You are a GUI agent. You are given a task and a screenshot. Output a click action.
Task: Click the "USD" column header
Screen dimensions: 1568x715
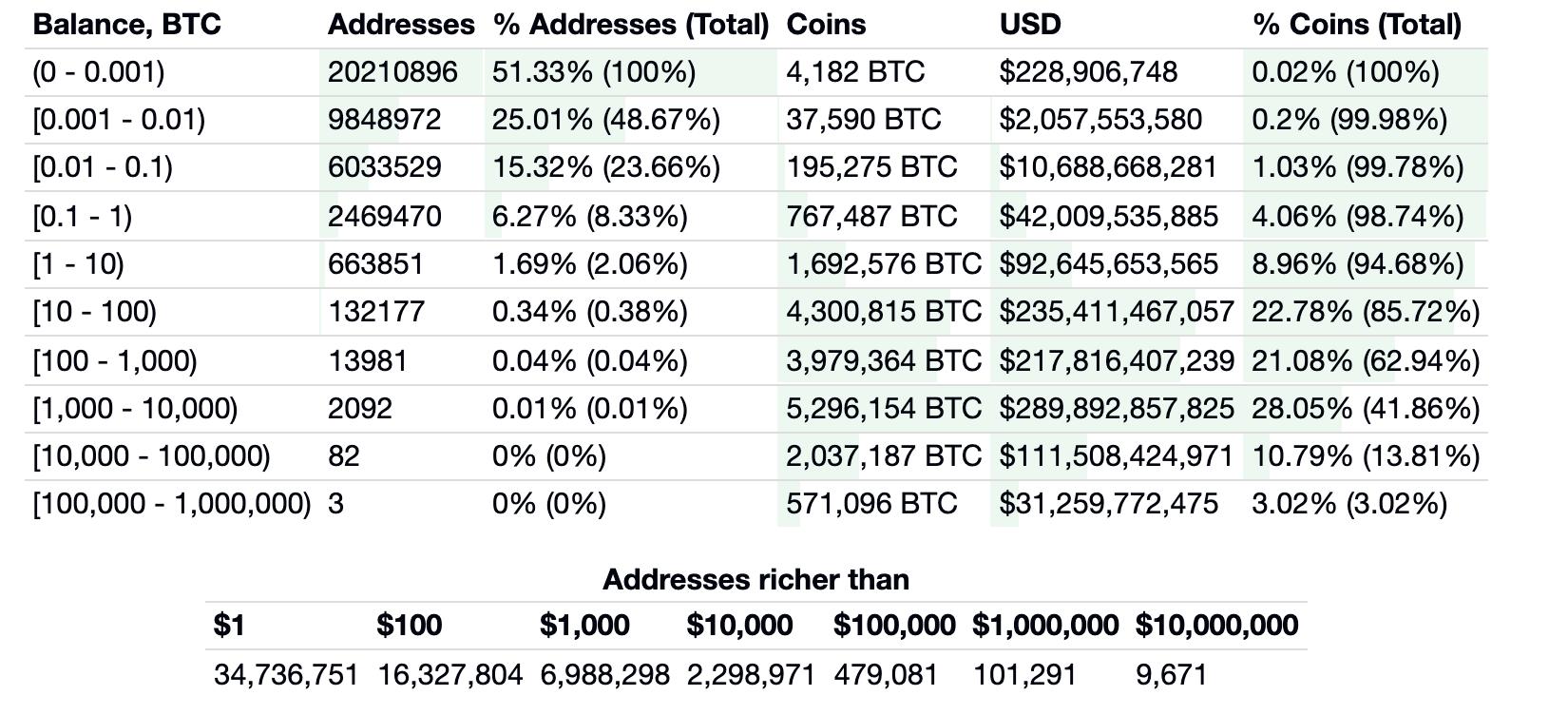tap(1030, 24)
